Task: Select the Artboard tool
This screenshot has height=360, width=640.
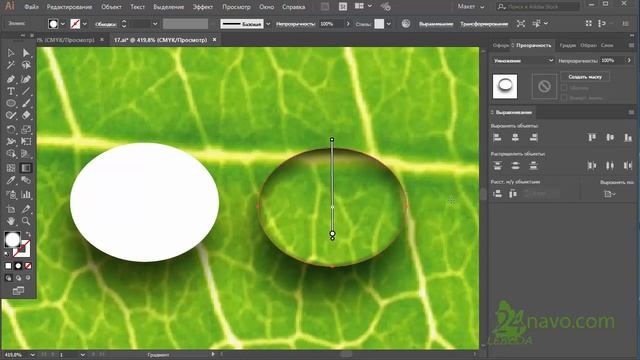Action: tap(11, 209)
